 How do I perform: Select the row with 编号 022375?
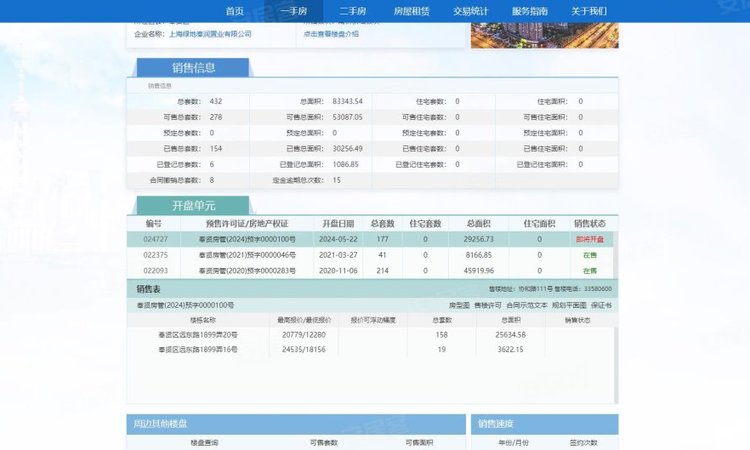pos(370,255)
